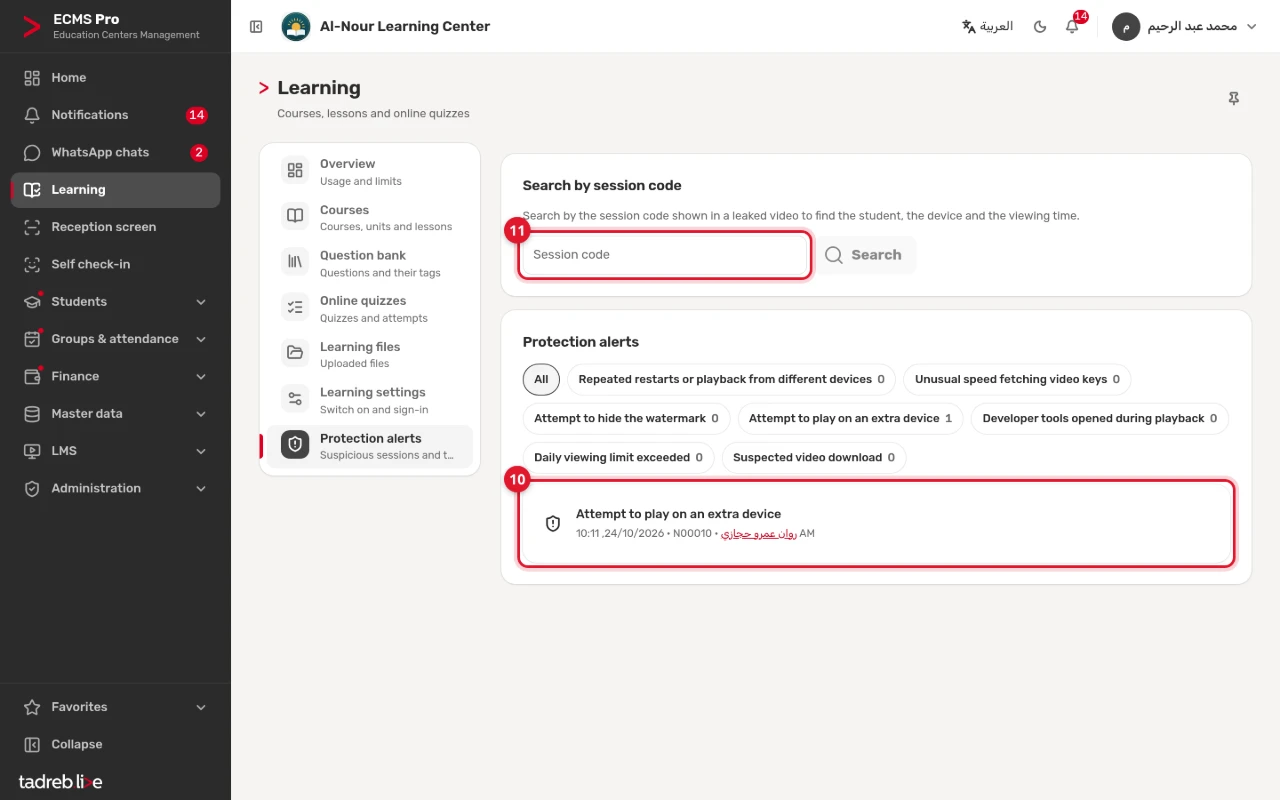
Task: Filter by Unusual speed fetching video keys
Action: pos(1017,380)
